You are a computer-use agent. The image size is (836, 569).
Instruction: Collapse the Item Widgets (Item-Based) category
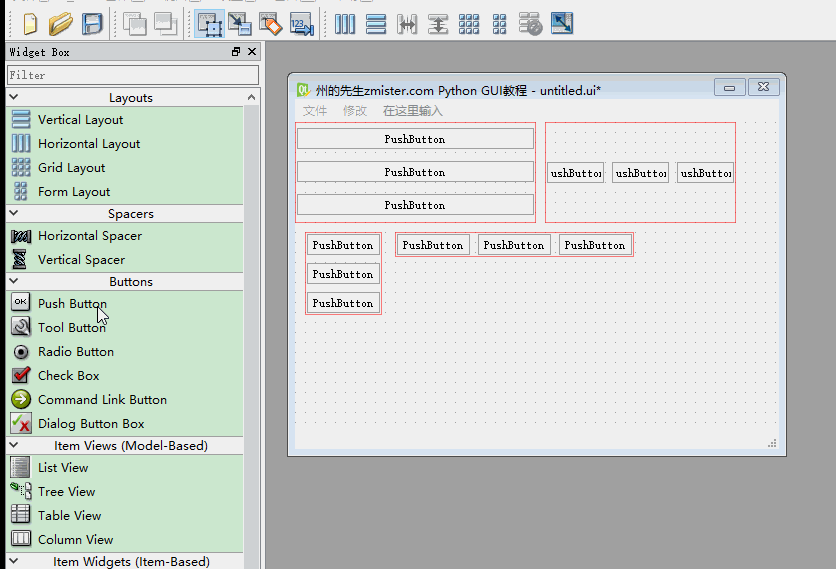14,561
